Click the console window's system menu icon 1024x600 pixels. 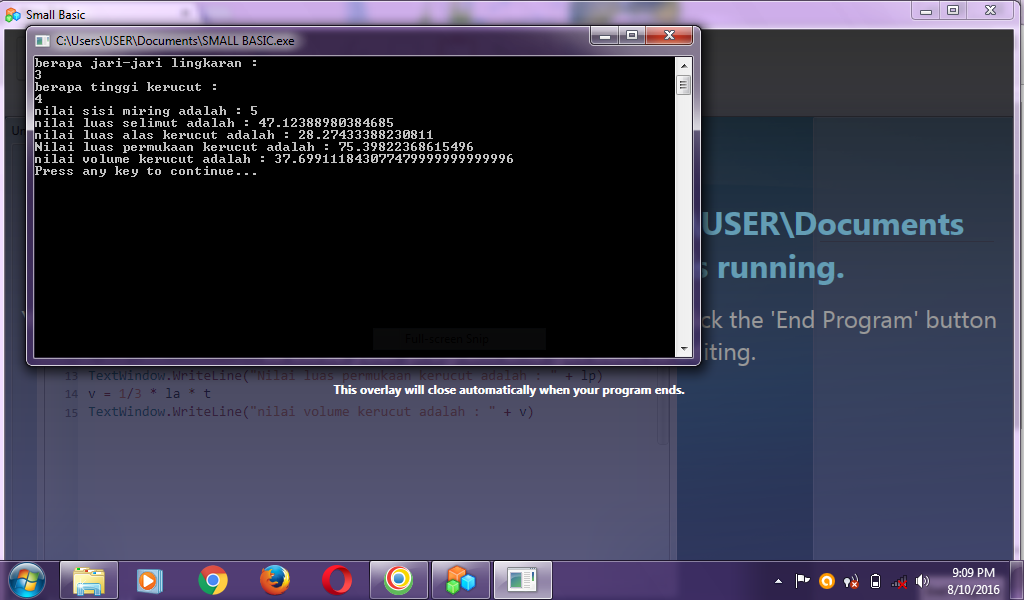tap(42, 41)
